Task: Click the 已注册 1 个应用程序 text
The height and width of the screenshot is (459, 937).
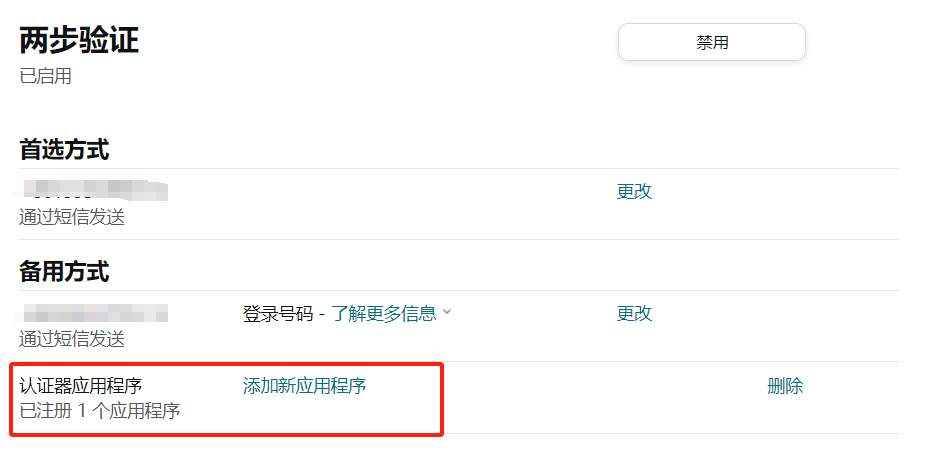Action: point(100,411)
